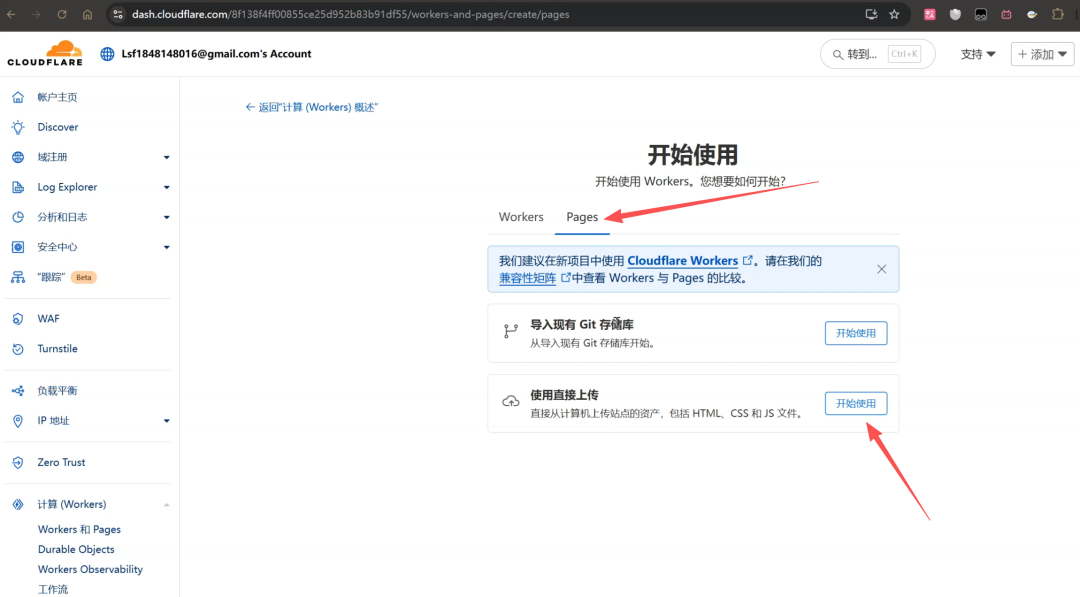Expand the 域注册 menu

pyautogui.click(x=166, y=157)
